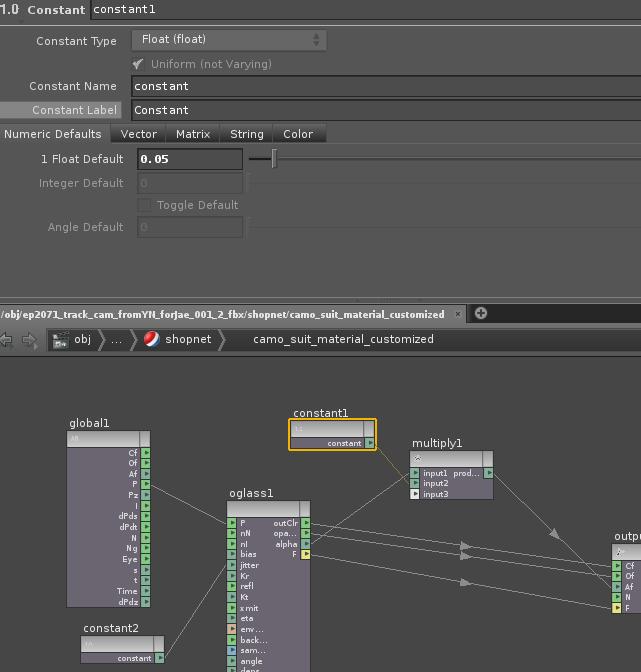
Task: Click oglass1 jitter input connector
Action: 232,565
